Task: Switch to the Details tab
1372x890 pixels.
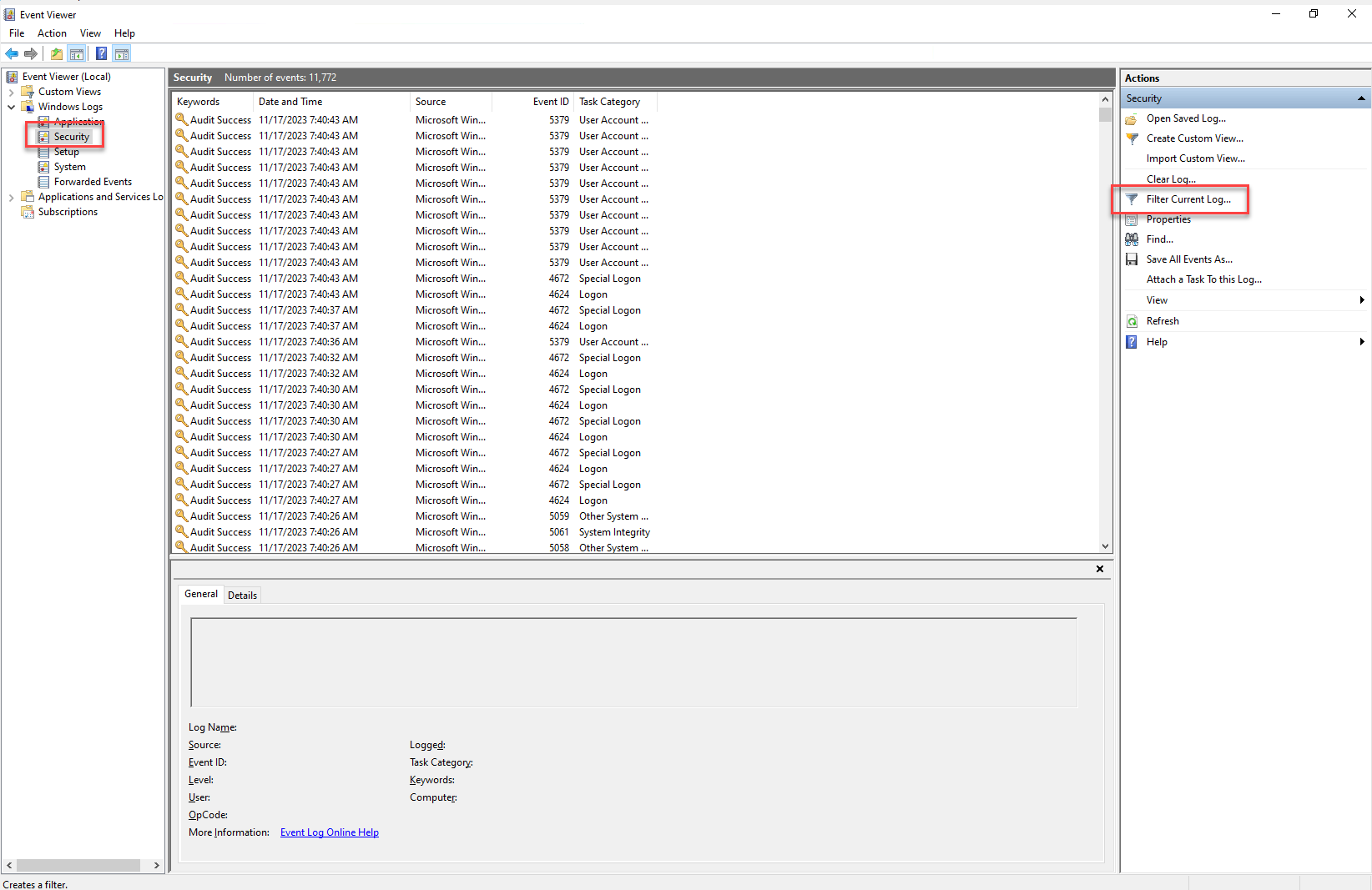Action: tap(242, 595)
